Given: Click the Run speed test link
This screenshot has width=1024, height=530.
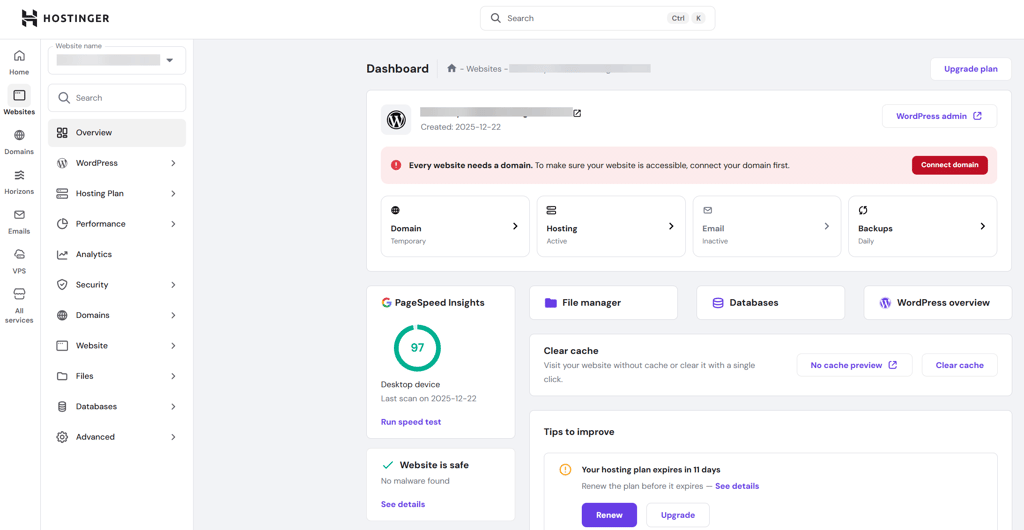Looking at the screenshot, I should 411,422.
